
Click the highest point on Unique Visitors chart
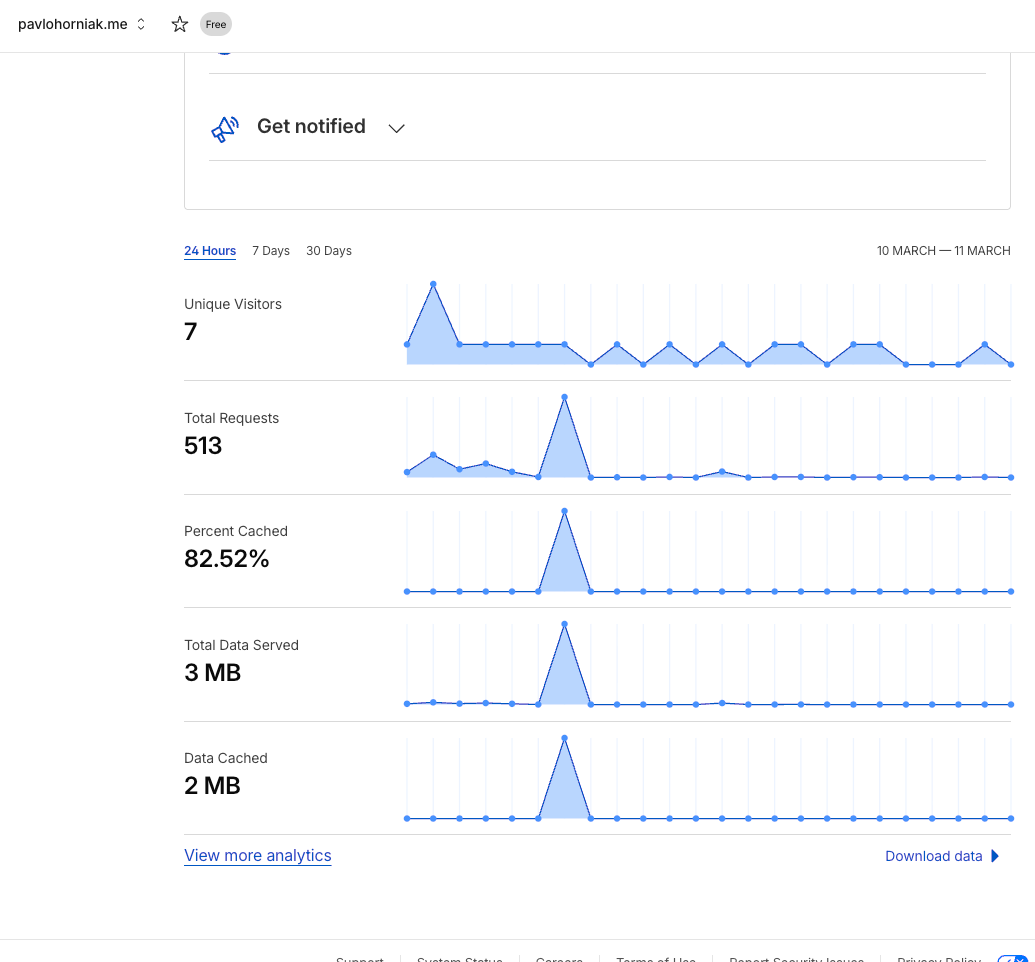pos(434,283)
